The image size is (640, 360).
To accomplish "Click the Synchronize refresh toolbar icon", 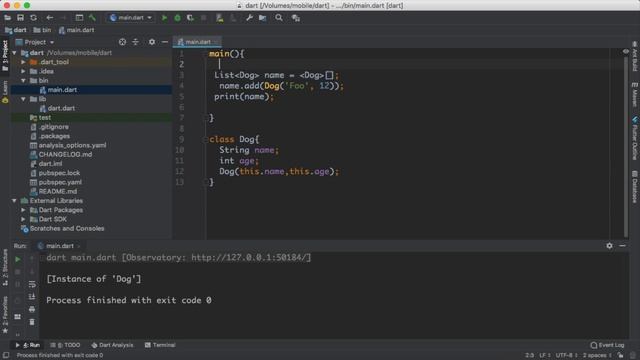I will [33, 18].
